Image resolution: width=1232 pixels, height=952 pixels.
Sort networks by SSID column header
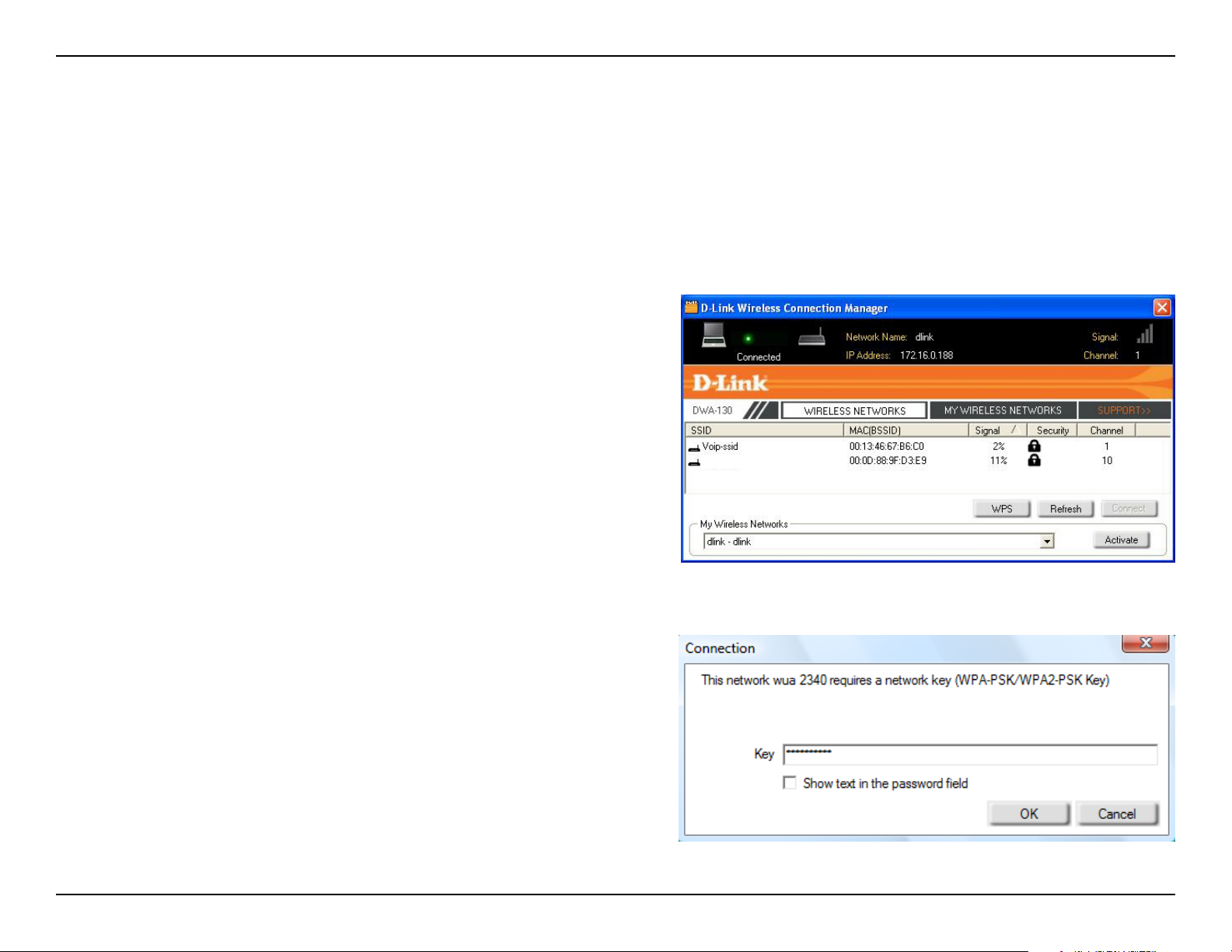coord(764,430)
